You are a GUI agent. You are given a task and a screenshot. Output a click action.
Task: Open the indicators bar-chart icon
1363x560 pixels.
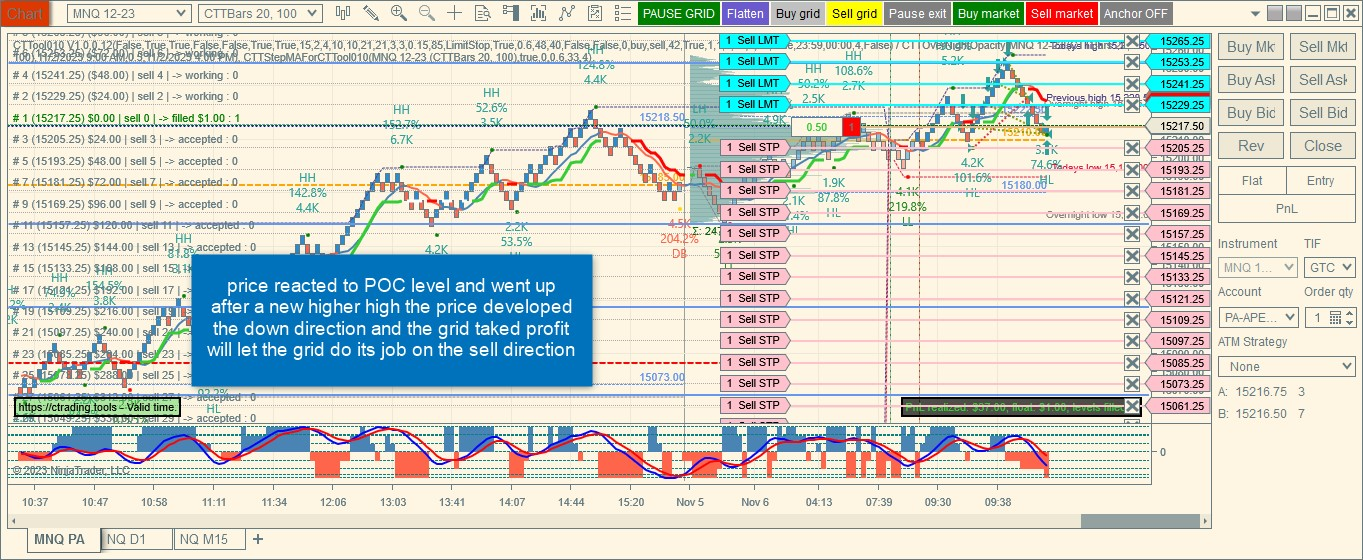coord(539,13)
